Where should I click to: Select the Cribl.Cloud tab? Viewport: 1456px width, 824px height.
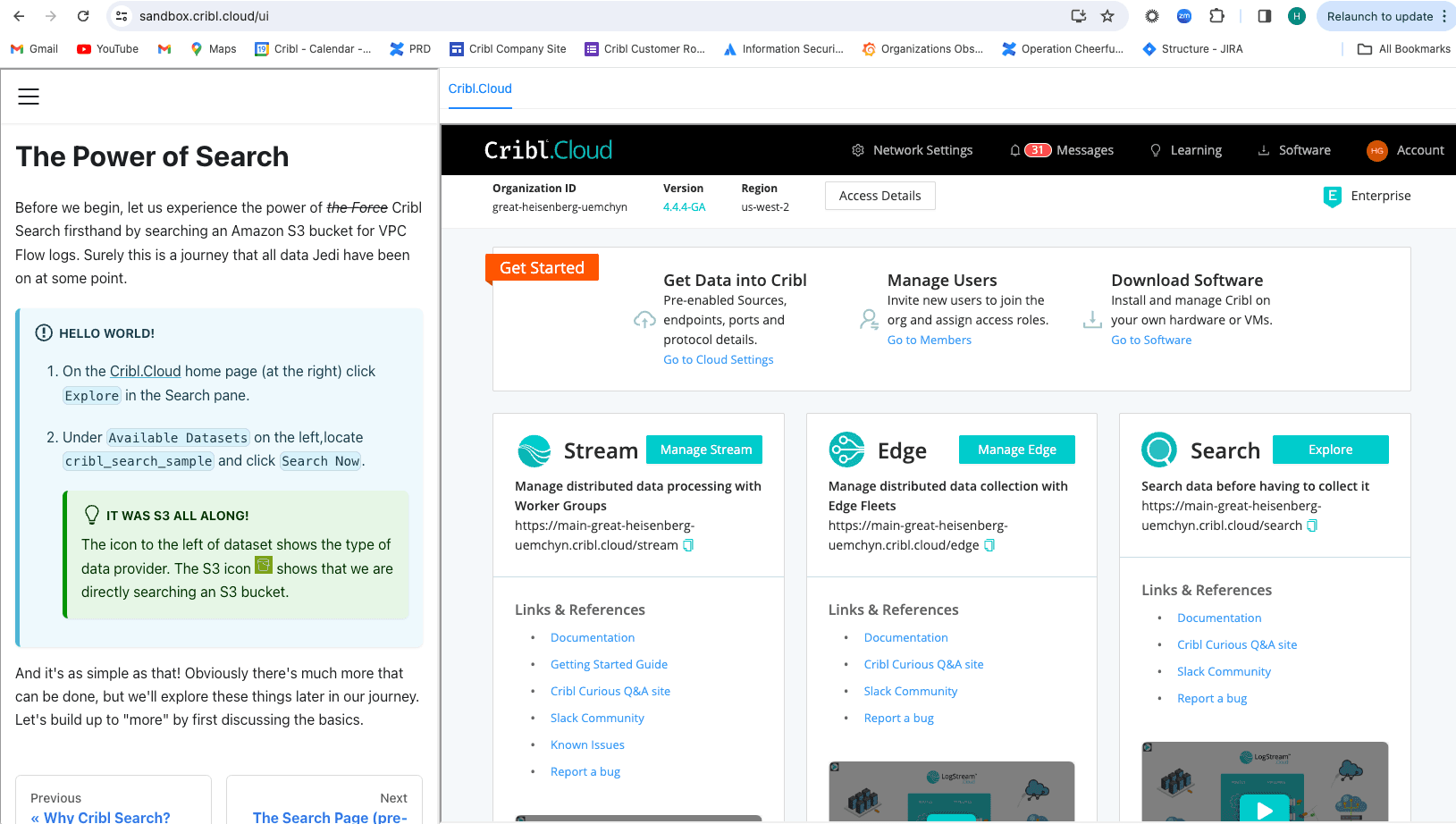tap(480, 88)
